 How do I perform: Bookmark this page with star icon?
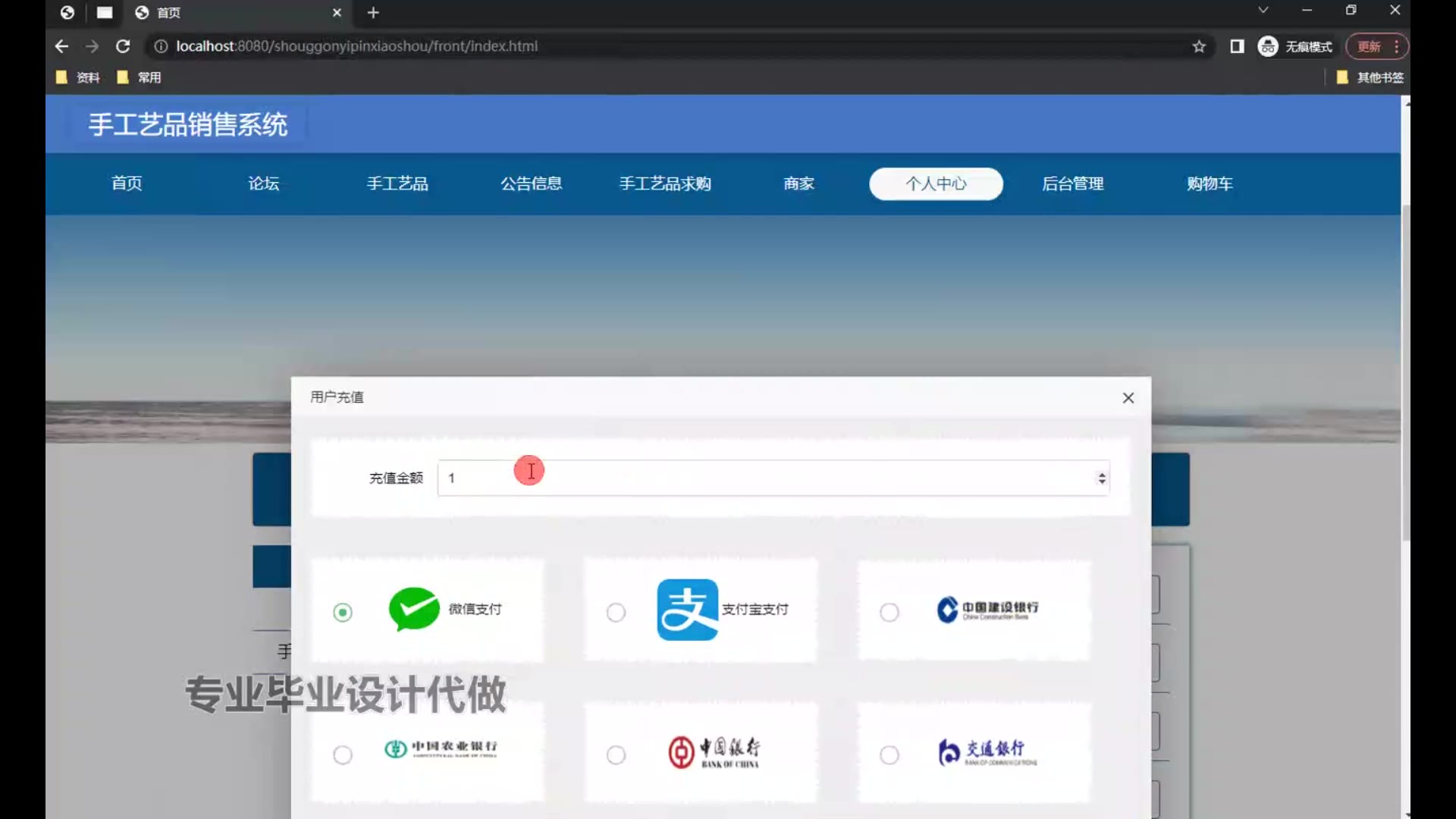pos(1199,46)
